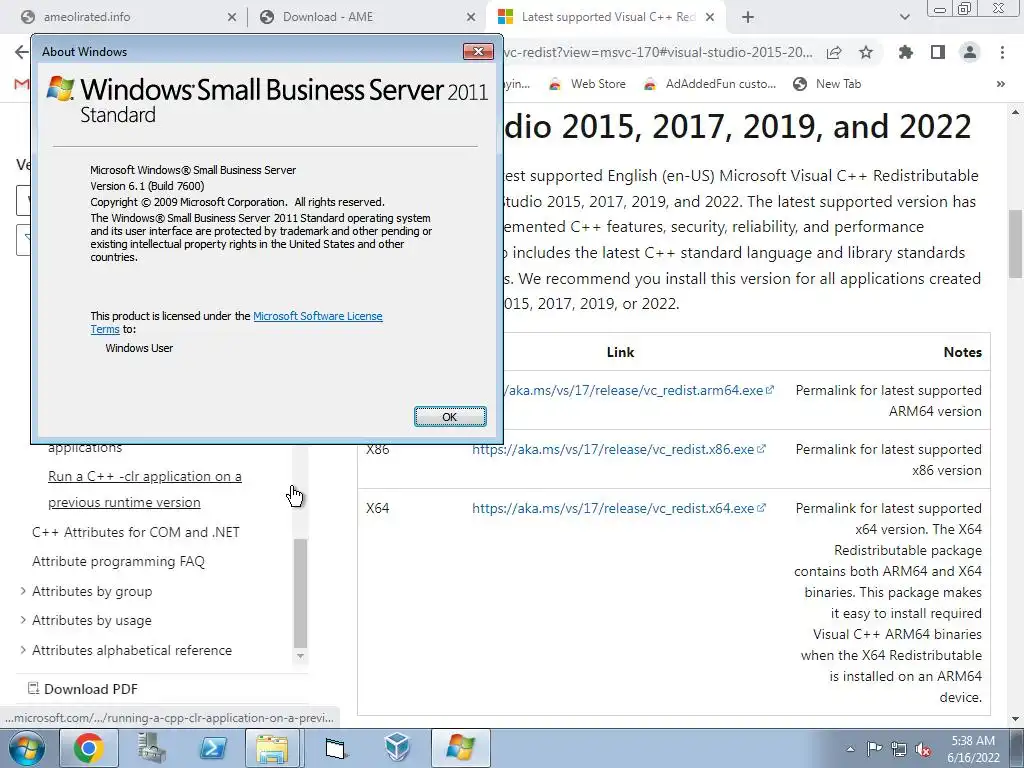This screenshot has width=1024, height=768.
Task: Select C++ Attributes for COM and .NET
Action: pos(136,532)
